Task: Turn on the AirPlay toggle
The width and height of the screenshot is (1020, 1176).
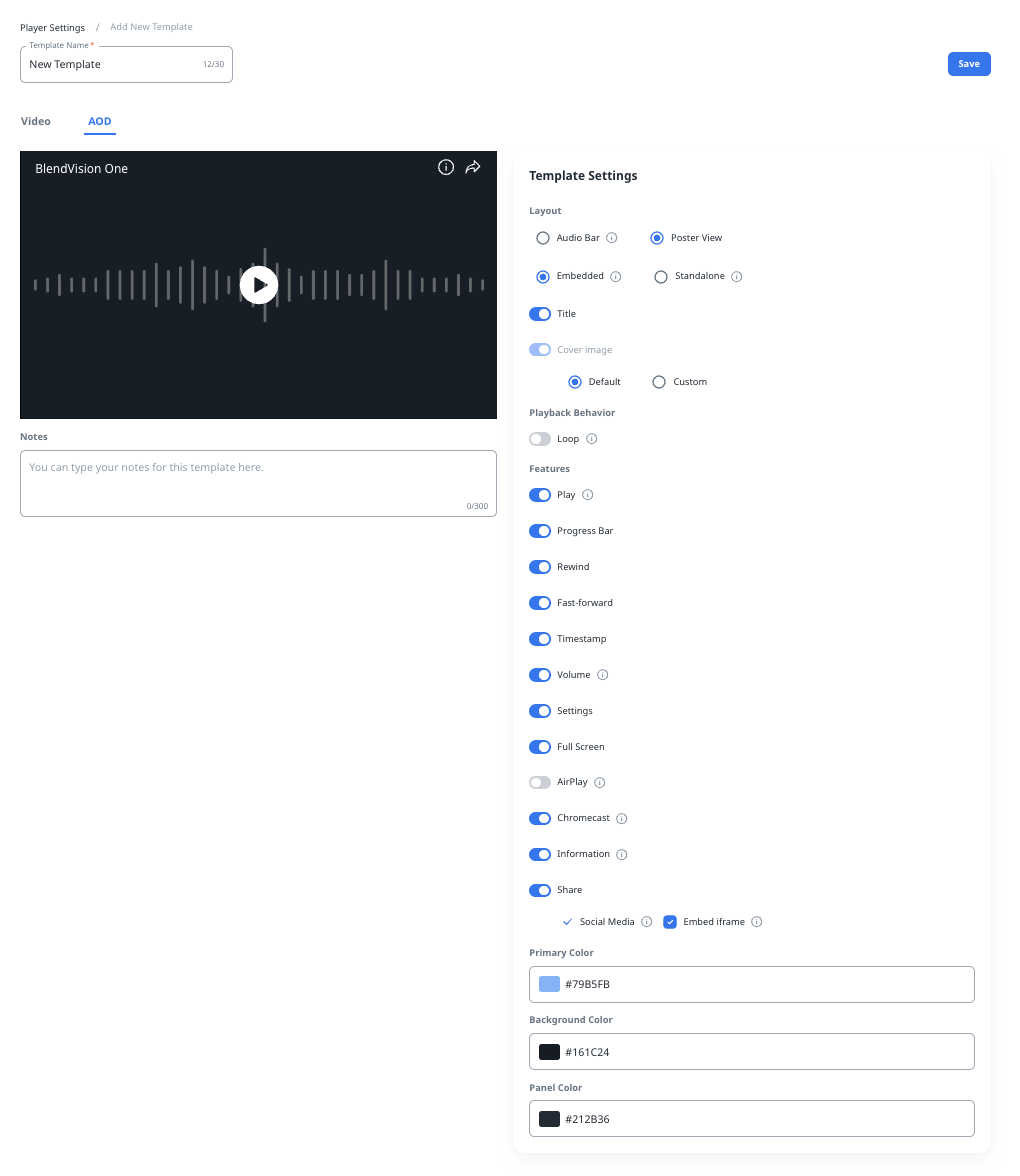Action: tap(540, 783)
